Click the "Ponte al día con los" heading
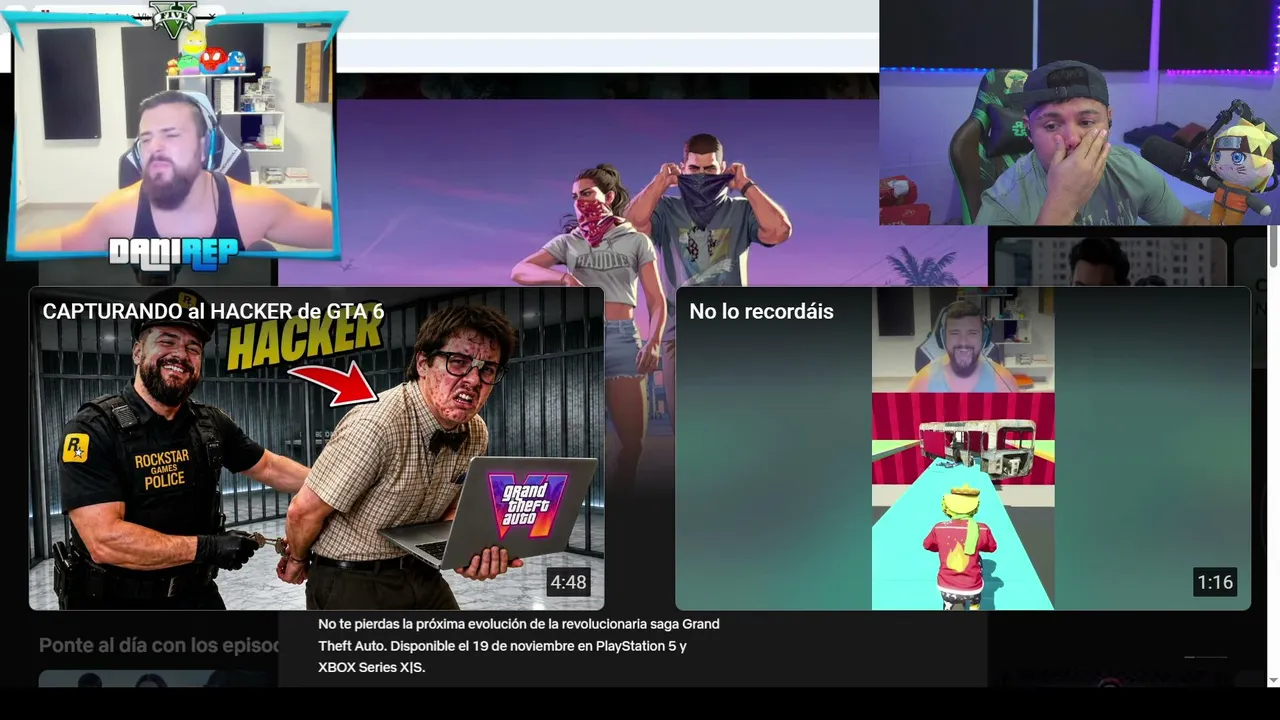The width and height of the screenshot is (1280, 720). pyautogui.click(x=159, y=645)
